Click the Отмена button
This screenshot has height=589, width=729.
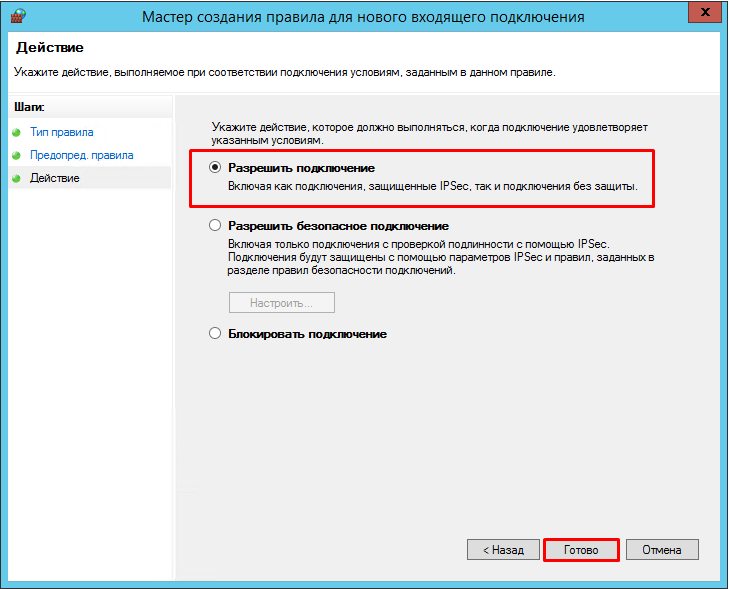662,550
